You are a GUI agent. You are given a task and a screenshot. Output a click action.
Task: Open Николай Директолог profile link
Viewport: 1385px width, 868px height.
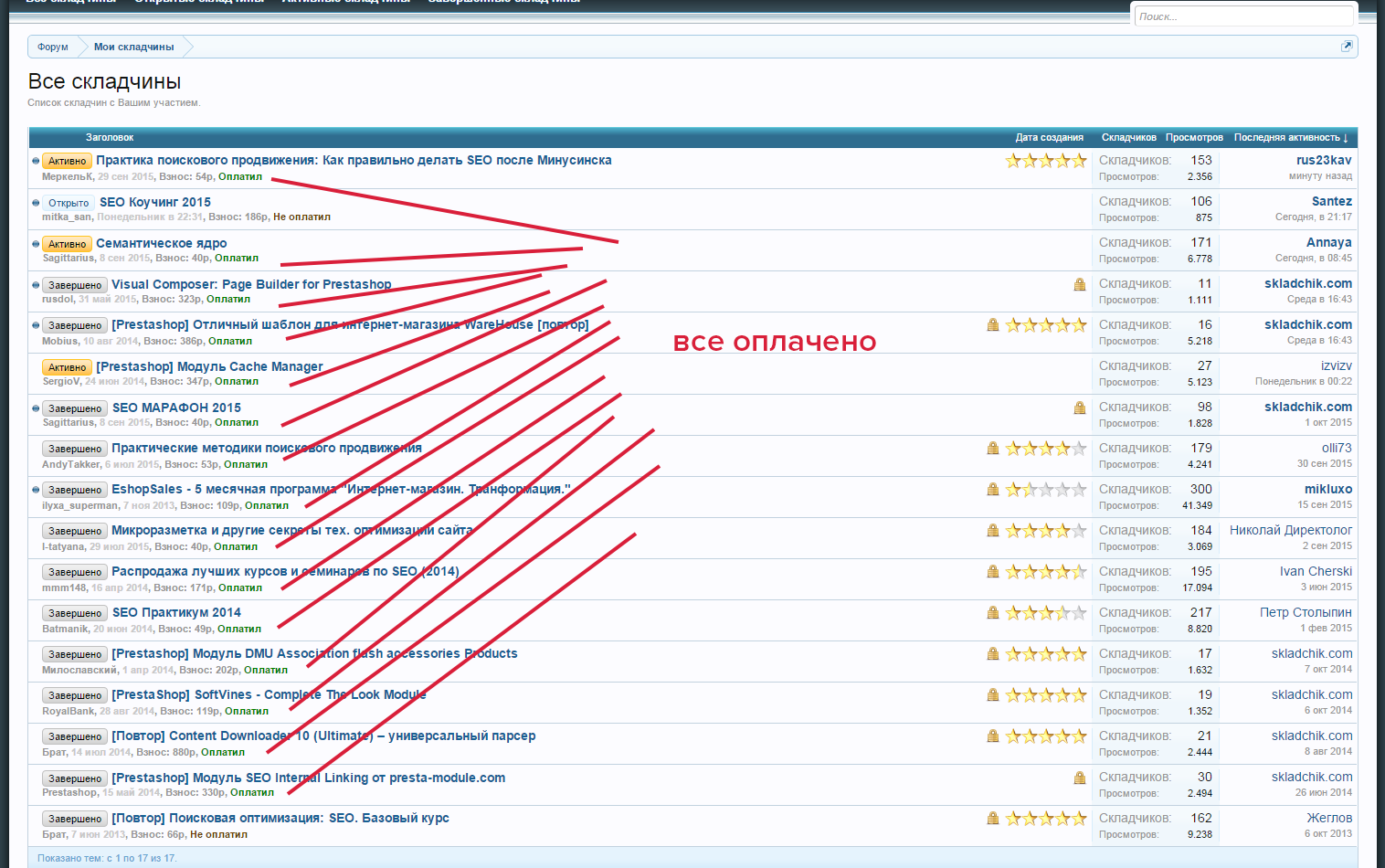pyautogui.click(x=1291, y=530)
